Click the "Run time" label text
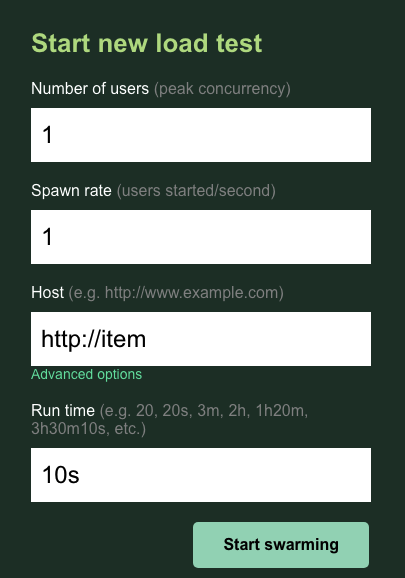Screen dimensions: 405x578 [x=63, y=410]
